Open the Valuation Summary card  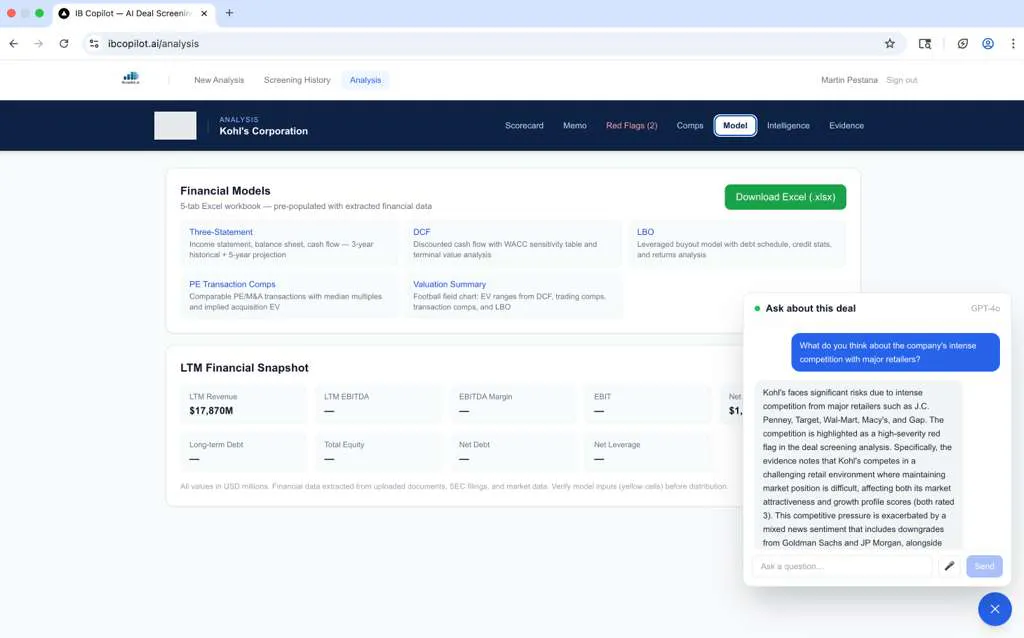513,295
